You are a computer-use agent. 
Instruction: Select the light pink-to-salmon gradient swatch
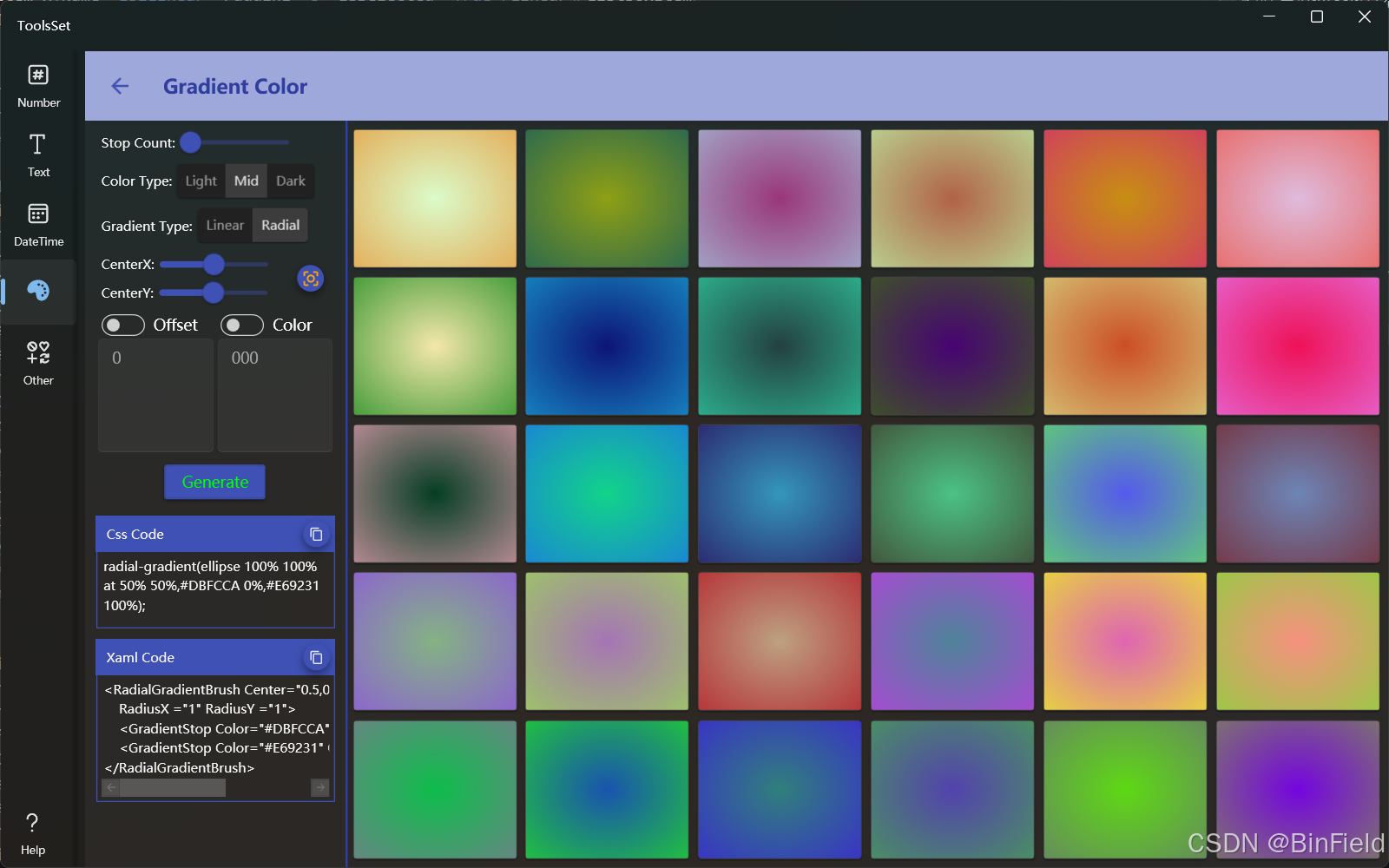coord(1298,199)
